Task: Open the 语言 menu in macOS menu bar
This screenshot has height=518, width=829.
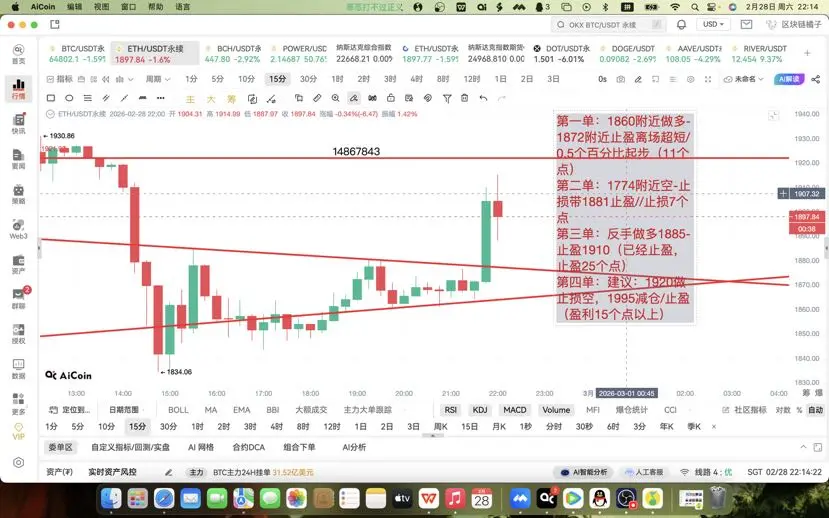Action: coord(182,7)
